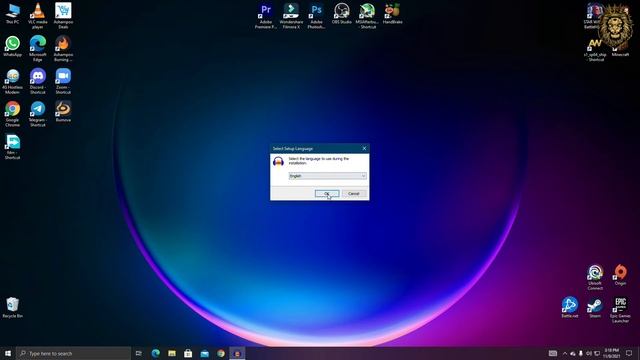
Task: Open the network tray icon
Action: 597,353
